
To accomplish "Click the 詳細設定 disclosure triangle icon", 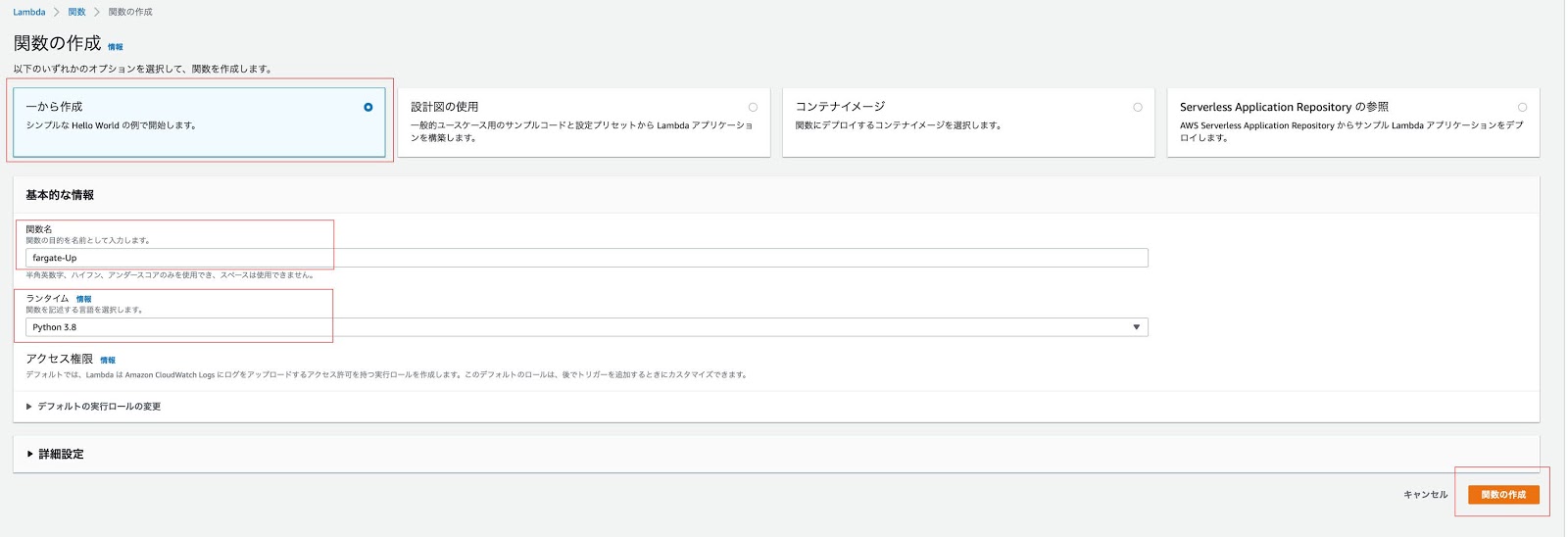I will point(30,455).
